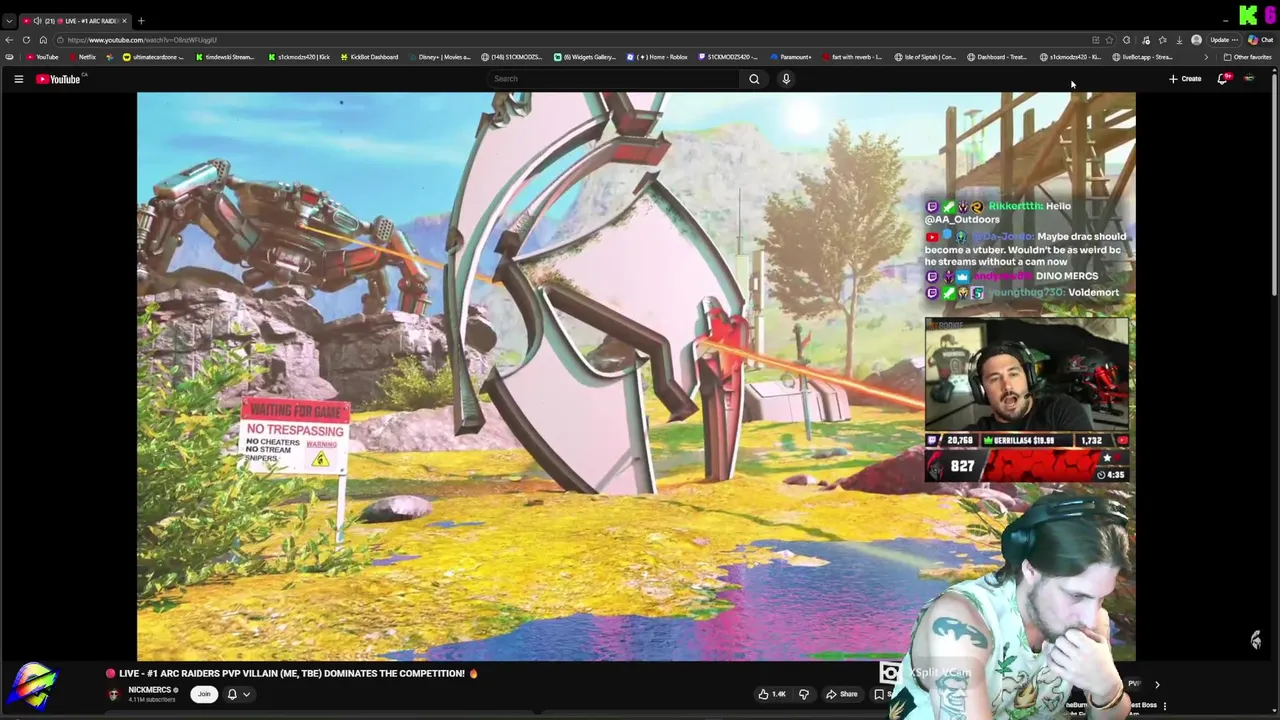Start voice search with the microphone icon
Viewport: 1280px width, 720px height.
786,79
